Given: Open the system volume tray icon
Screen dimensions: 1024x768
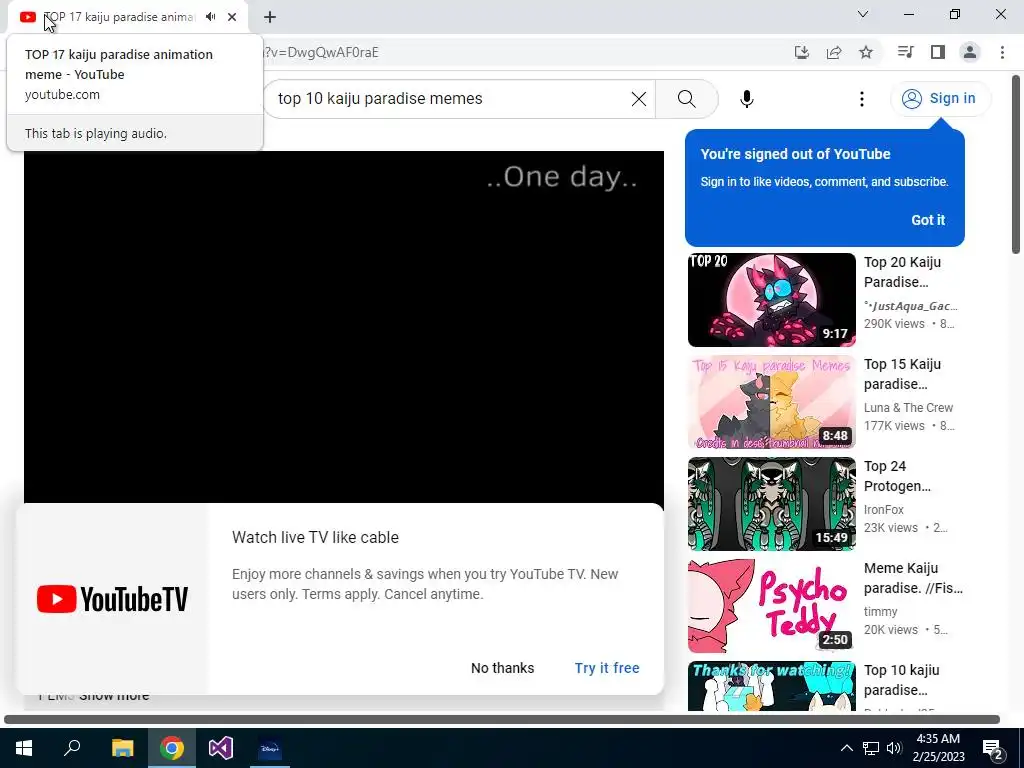Looking at the screenshot, I should (x=894, y=748).
